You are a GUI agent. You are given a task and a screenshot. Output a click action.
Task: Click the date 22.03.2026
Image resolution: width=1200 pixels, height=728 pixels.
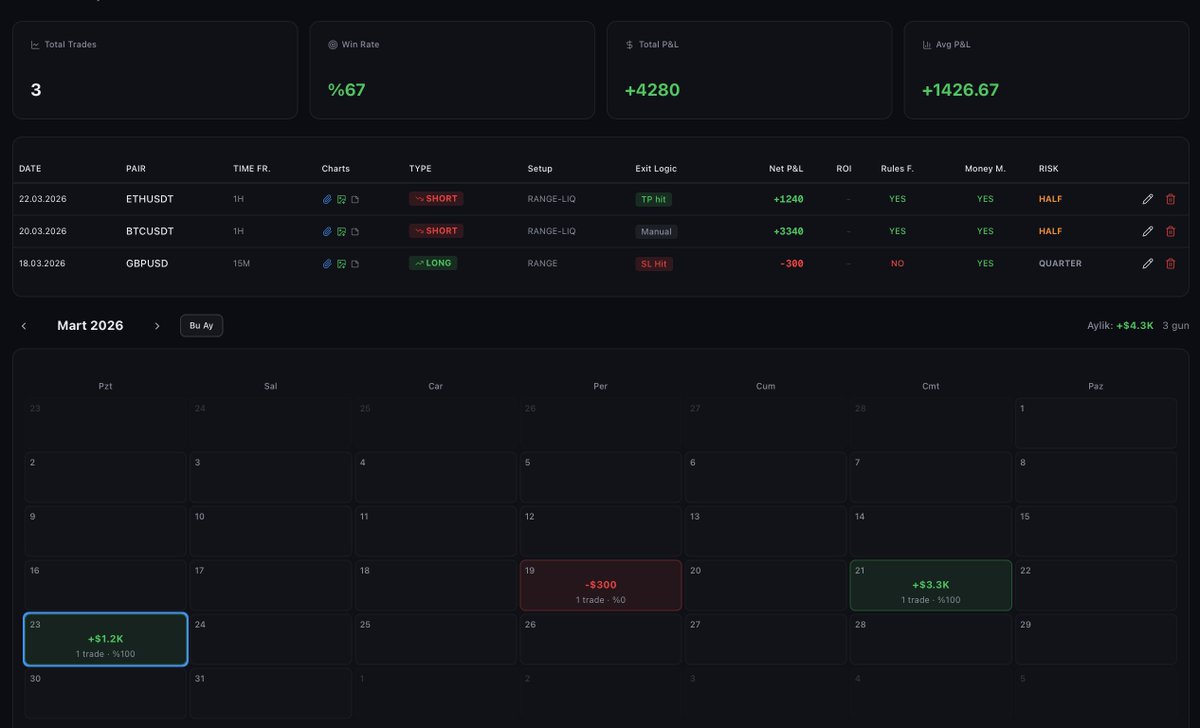[43, 199]
